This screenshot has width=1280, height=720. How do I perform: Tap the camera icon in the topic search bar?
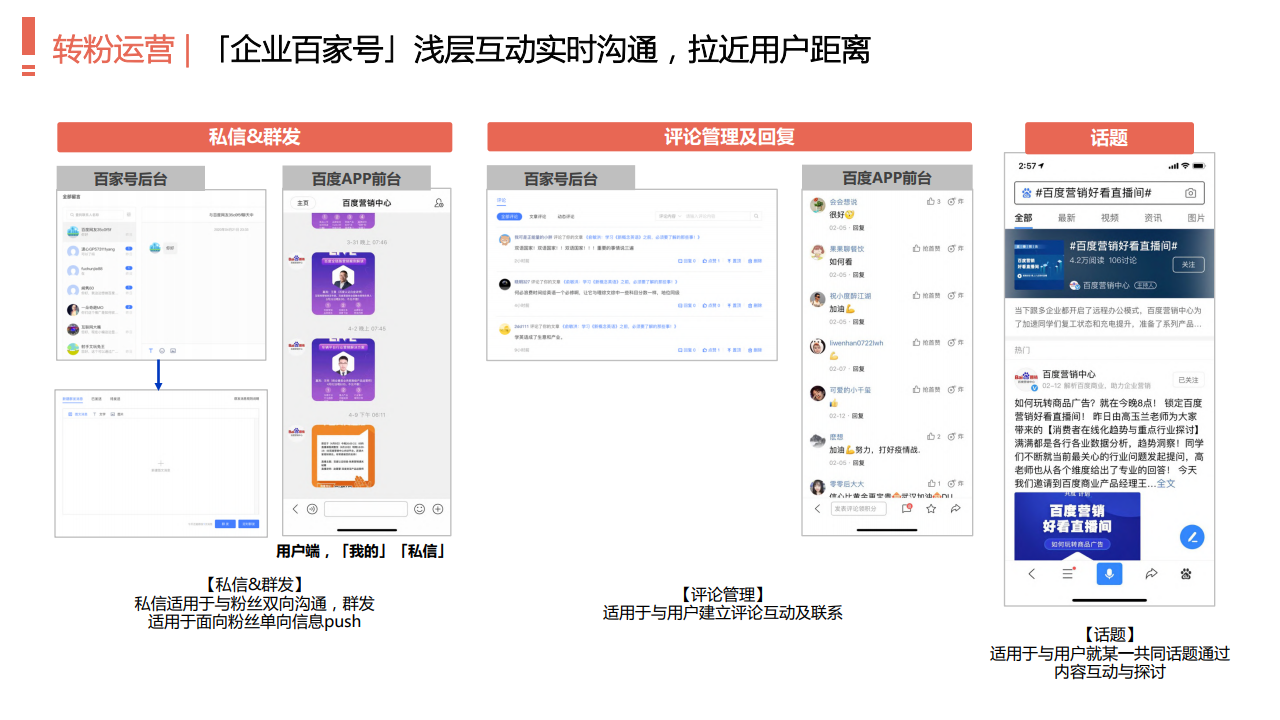1190,193
